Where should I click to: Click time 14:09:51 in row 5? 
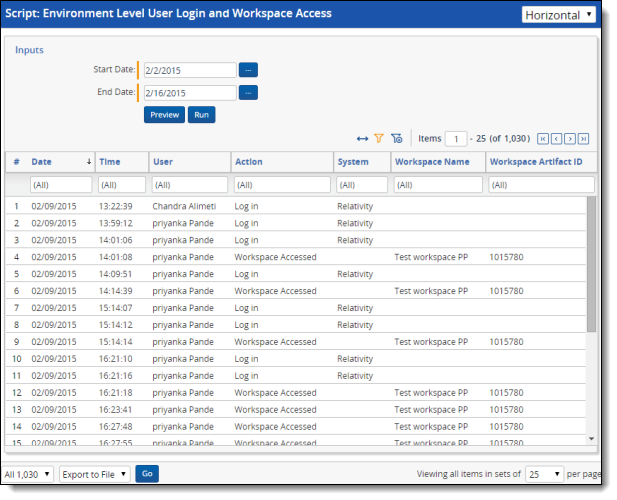[x=115, y=274]
